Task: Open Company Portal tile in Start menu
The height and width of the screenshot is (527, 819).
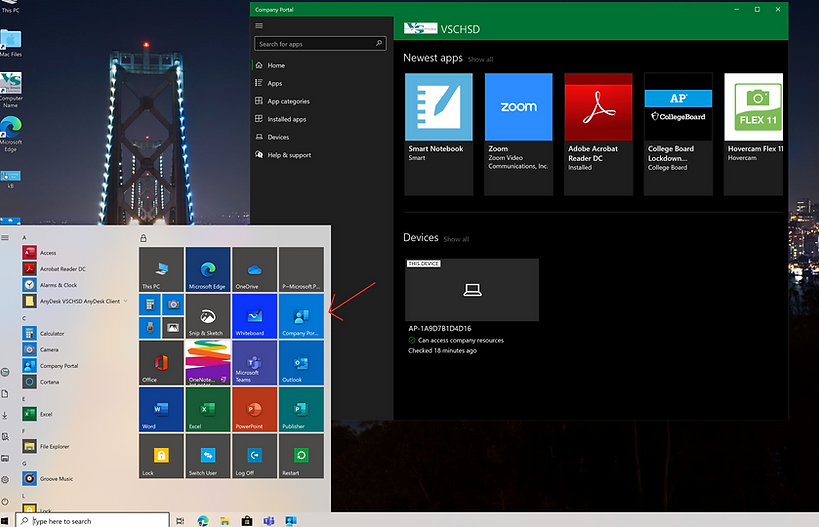Action: [301, 316]
